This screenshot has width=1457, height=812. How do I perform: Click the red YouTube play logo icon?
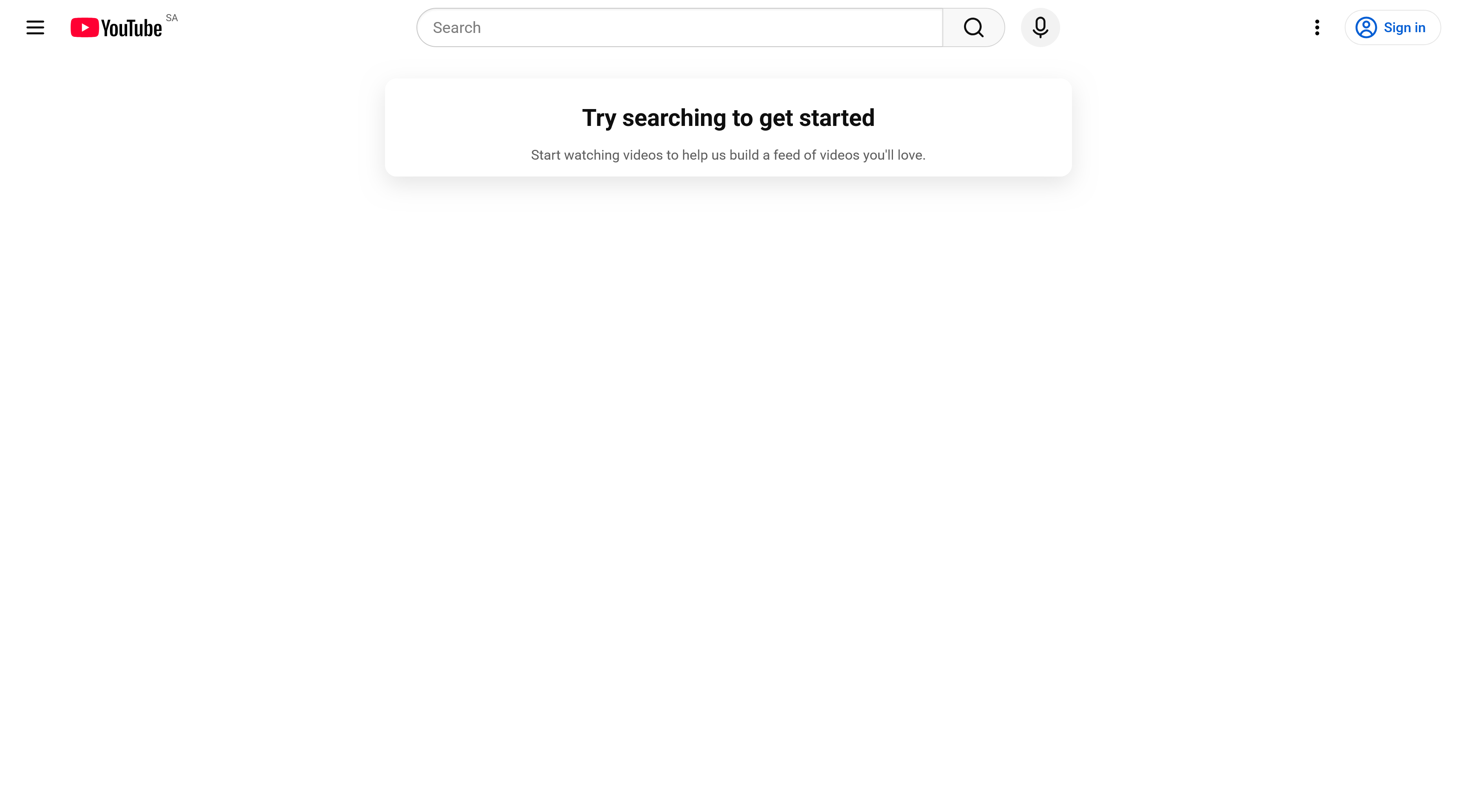click(85, 27)
